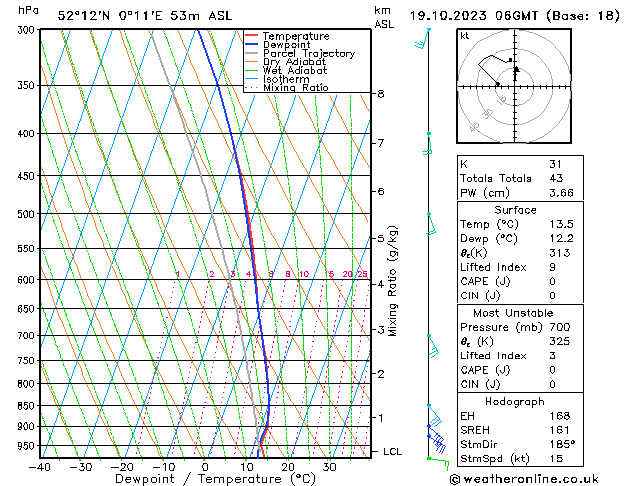
Task: Select the Dry Adiabat legend label
Action: coord(294,62)
